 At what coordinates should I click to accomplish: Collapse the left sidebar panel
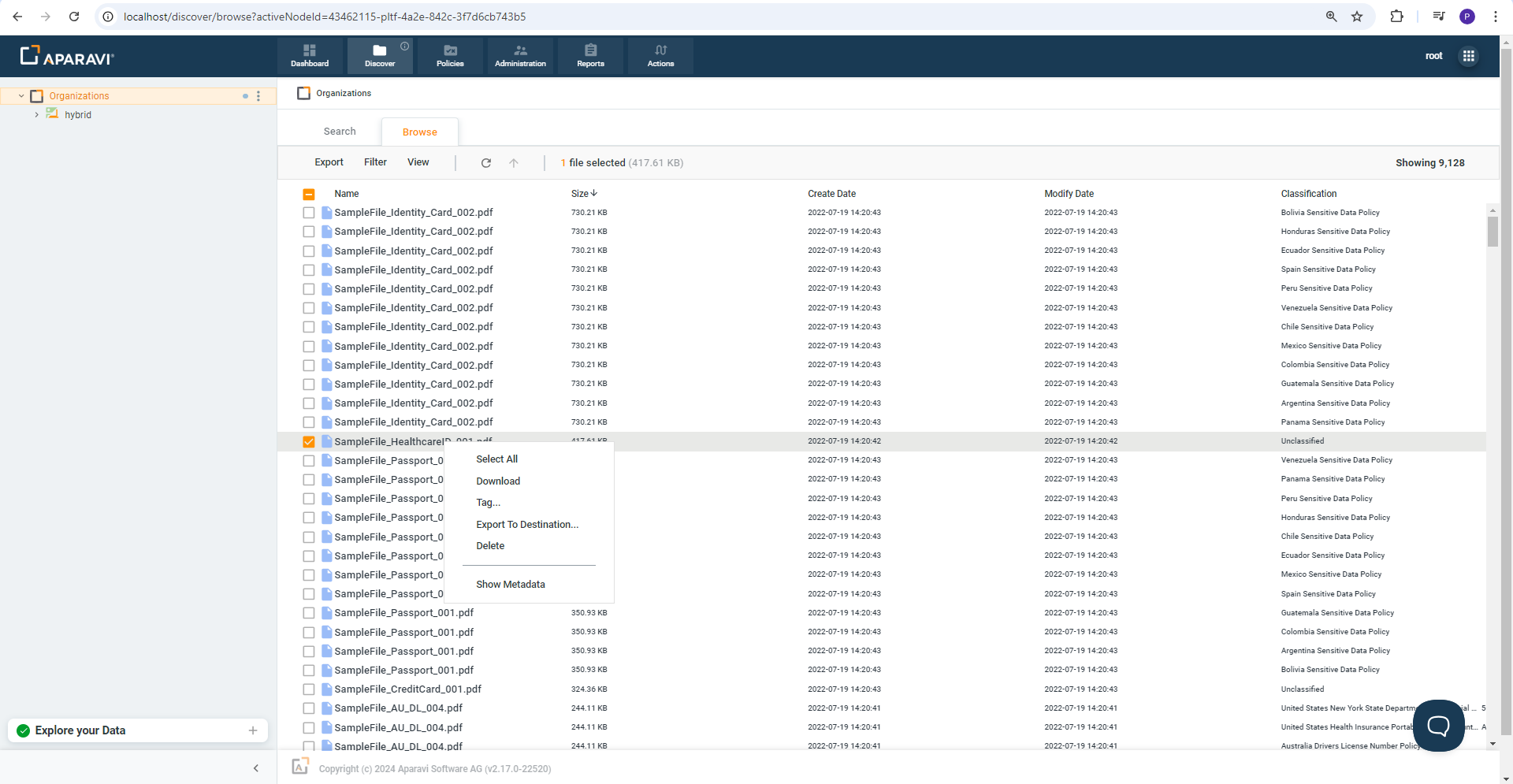click(x=256, y=768)
